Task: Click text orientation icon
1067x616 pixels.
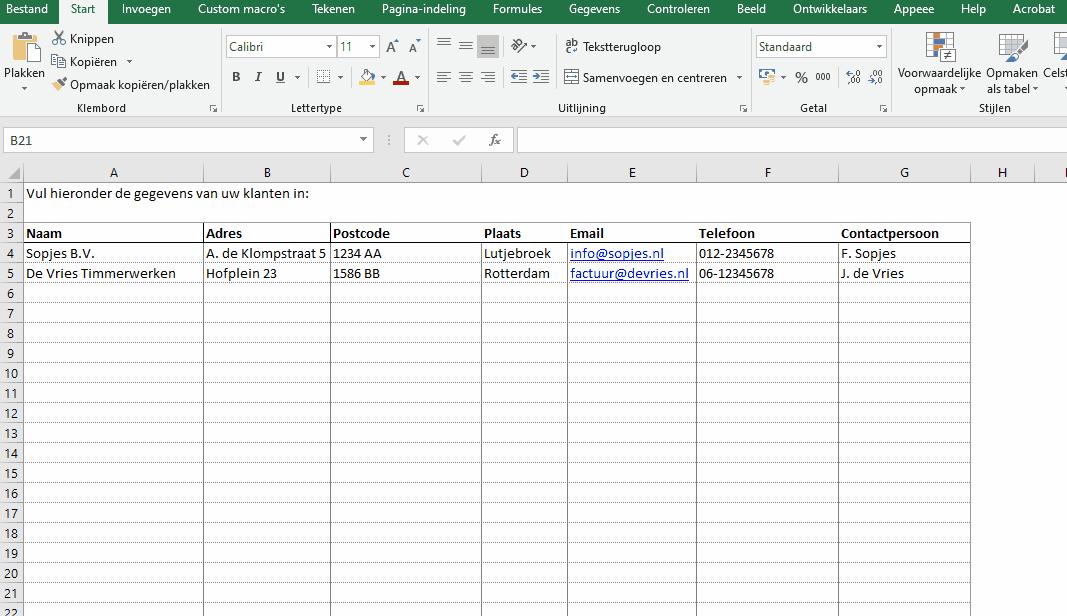Action: [519, 46]
